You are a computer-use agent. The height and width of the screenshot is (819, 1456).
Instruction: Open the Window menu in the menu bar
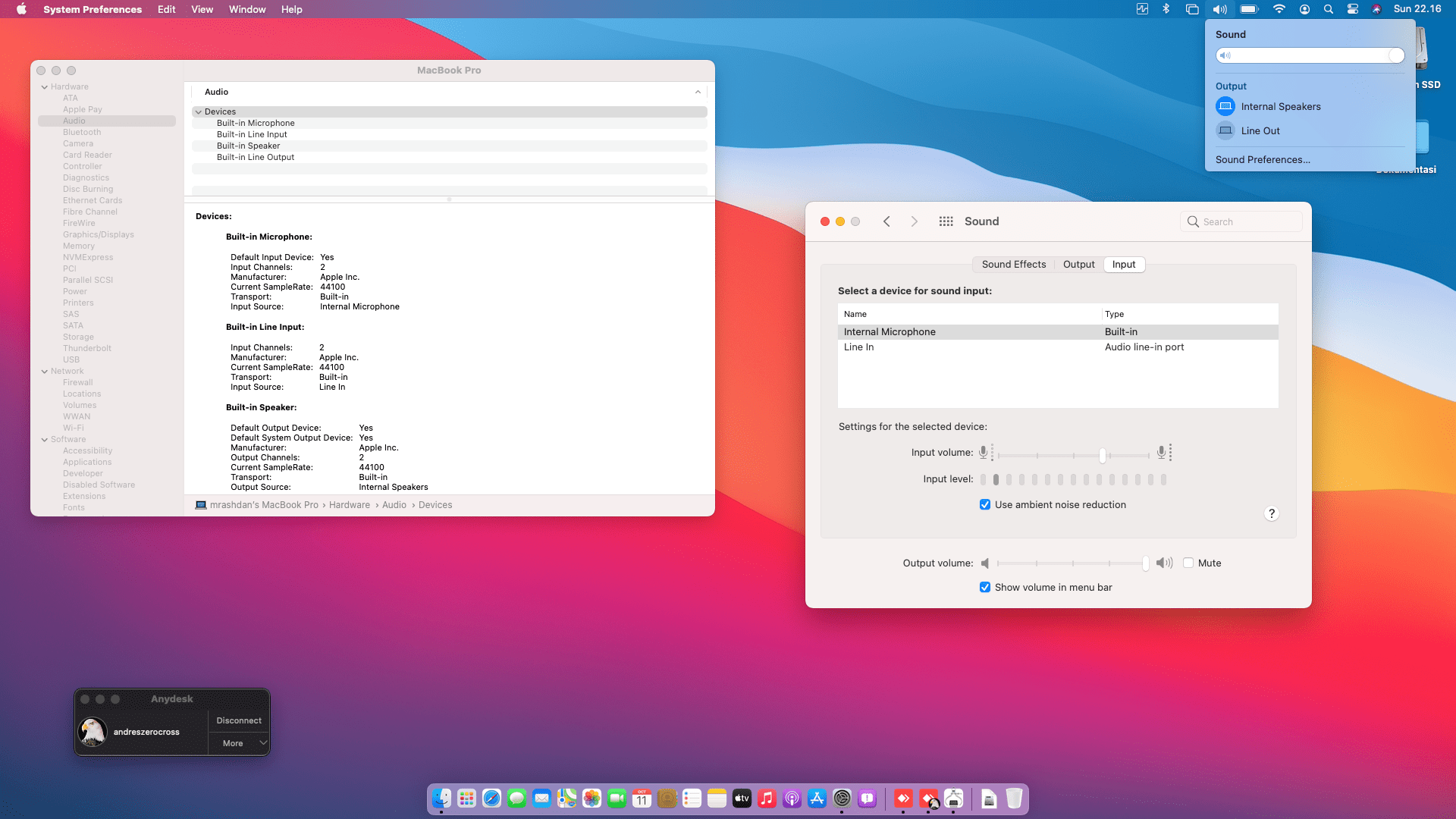click(x=246, y=9)
